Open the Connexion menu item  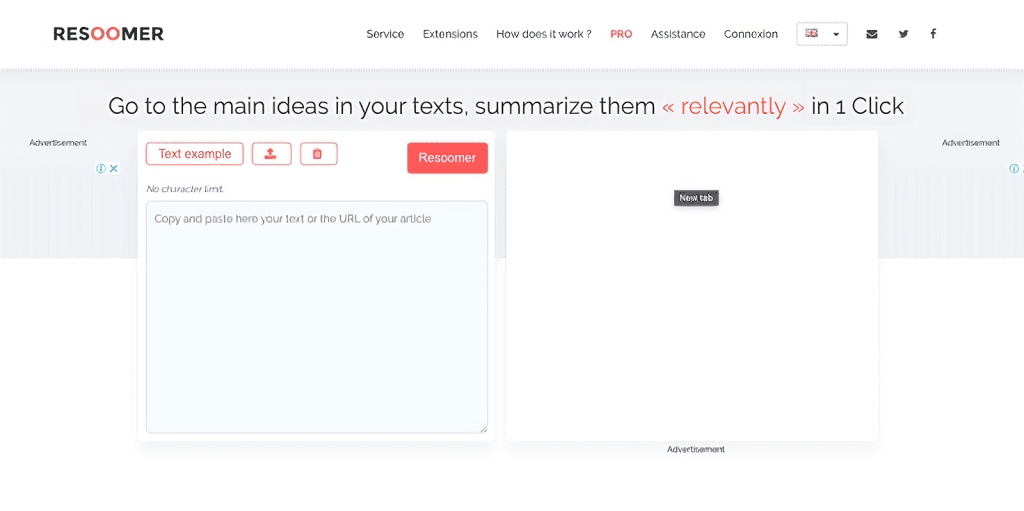[x=750, y=34]
